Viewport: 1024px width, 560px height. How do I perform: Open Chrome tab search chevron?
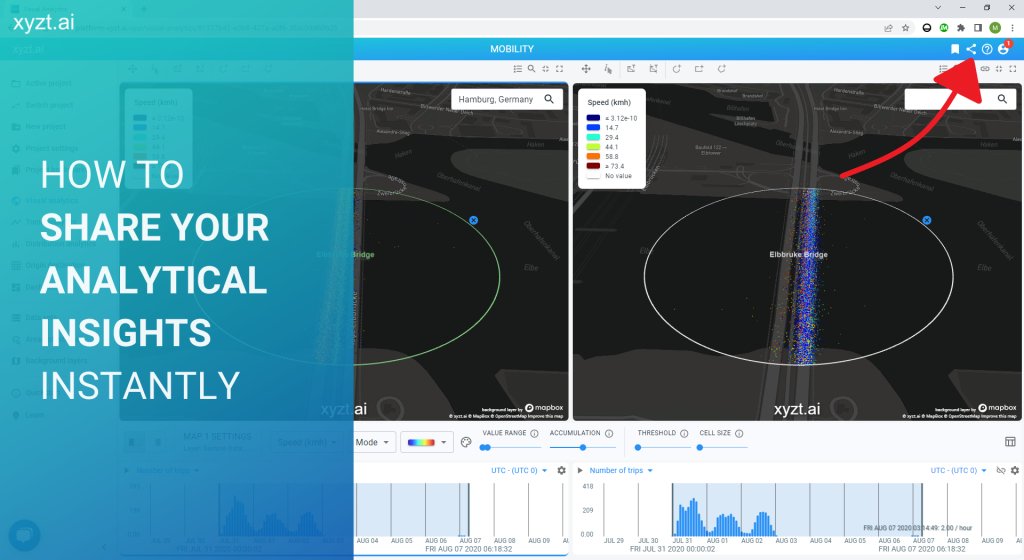coord(938,8)
